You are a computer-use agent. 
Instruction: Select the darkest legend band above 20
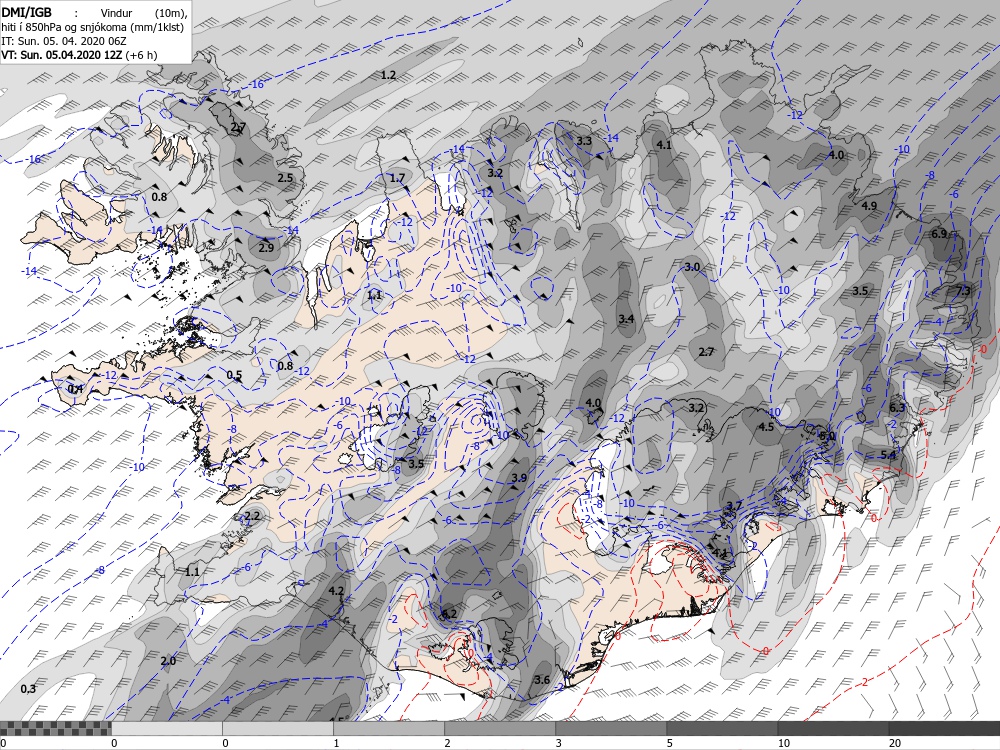pyautogui.click(x=944, y=728)
